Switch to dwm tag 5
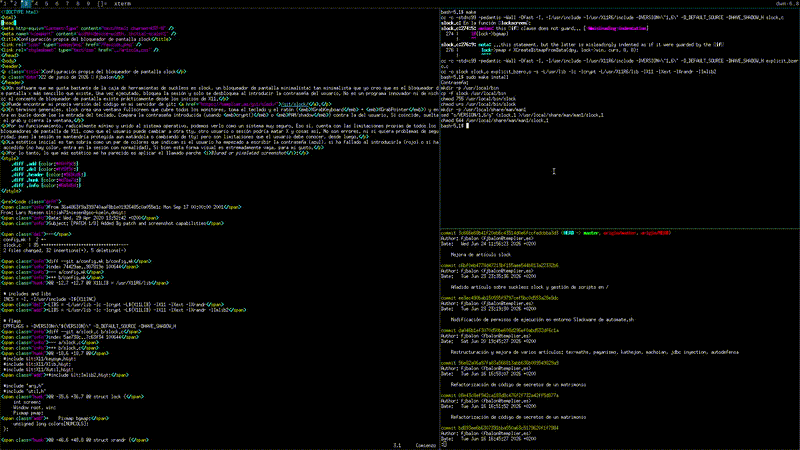Viewport: 800px width, 450px height. [x=46, y=3]
